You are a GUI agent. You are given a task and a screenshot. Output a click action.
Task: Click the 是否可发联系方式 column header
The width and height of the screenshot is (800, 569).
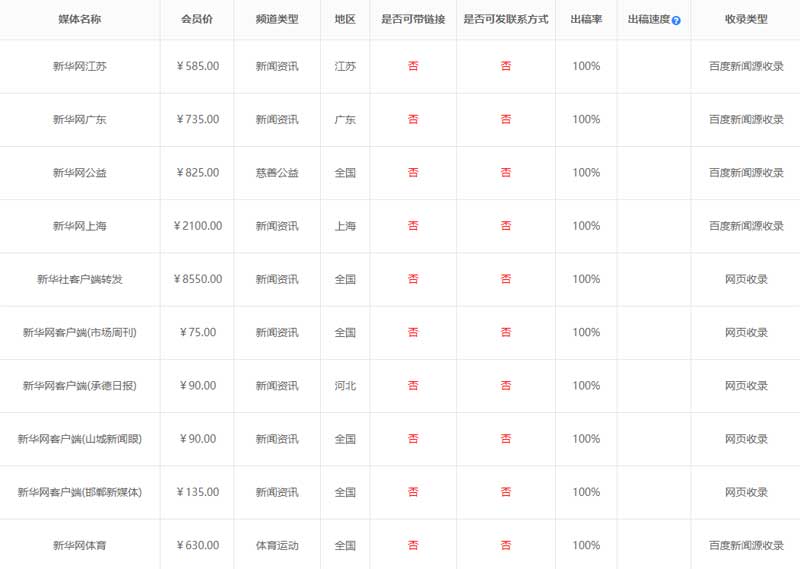click(506, 19)
